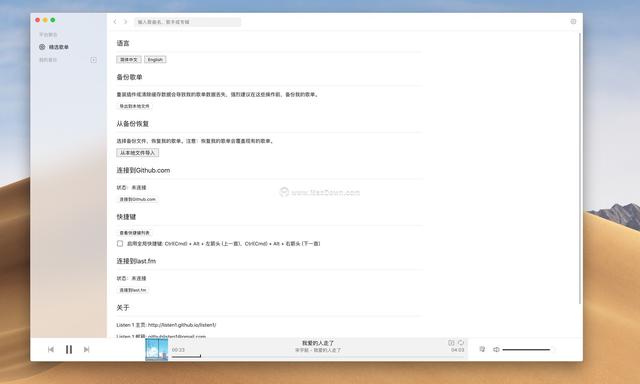Screen dimensions: 640x384
Task: Click the icon left of the repeat icon
Action: click(x=451, y=343)
